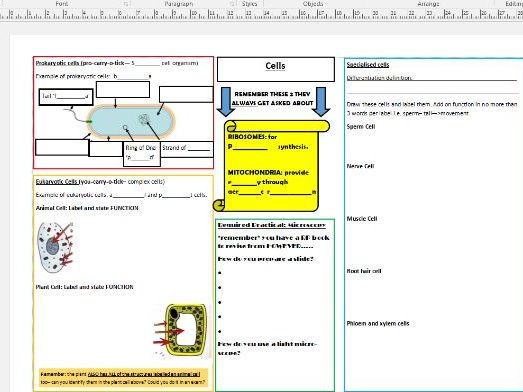Click the 'Objects' ribbon group label
Viewport: 523px width, 392px height.
[313, 4]
